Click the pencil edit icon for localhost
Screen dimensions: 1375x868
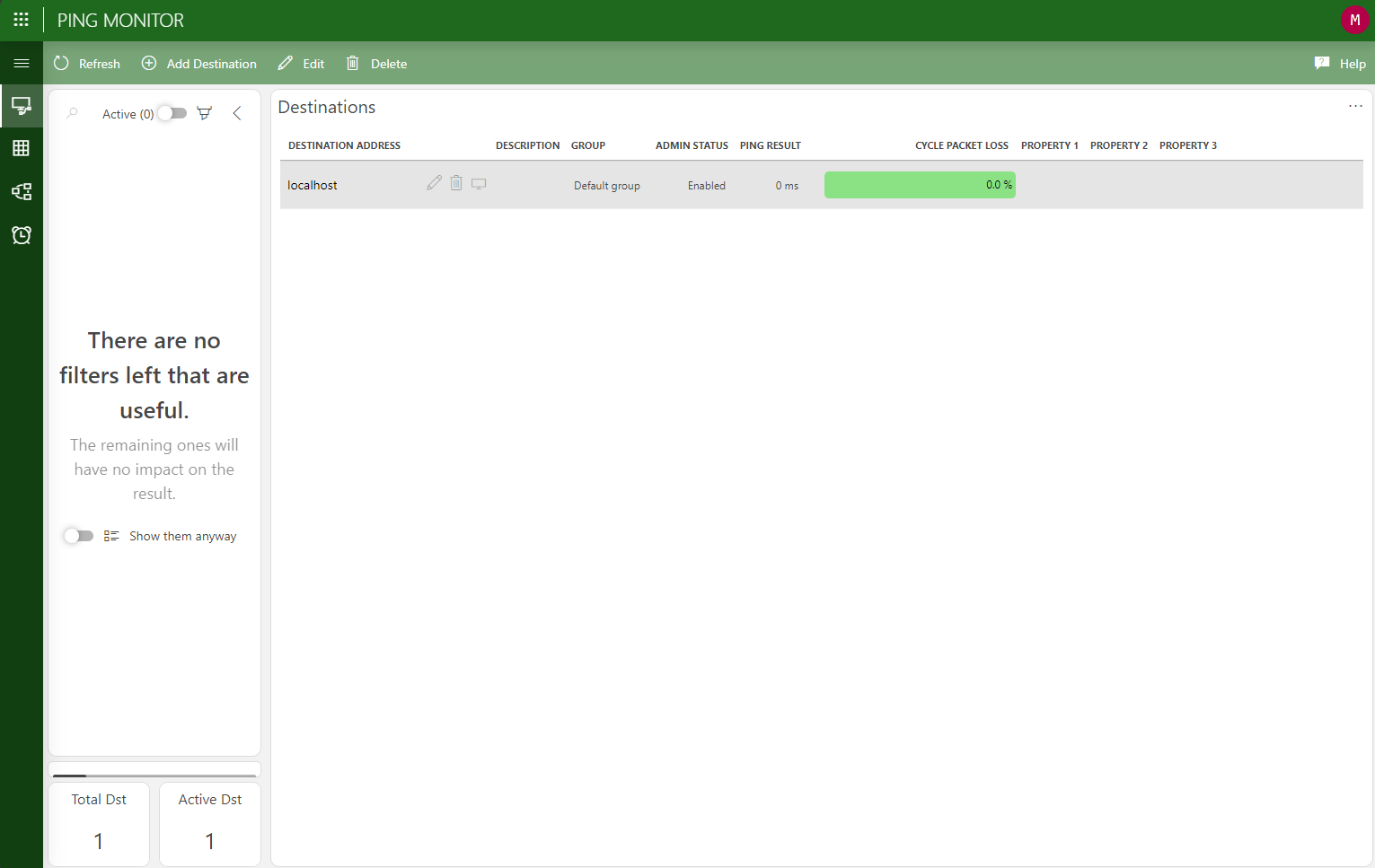coord(435,183)
